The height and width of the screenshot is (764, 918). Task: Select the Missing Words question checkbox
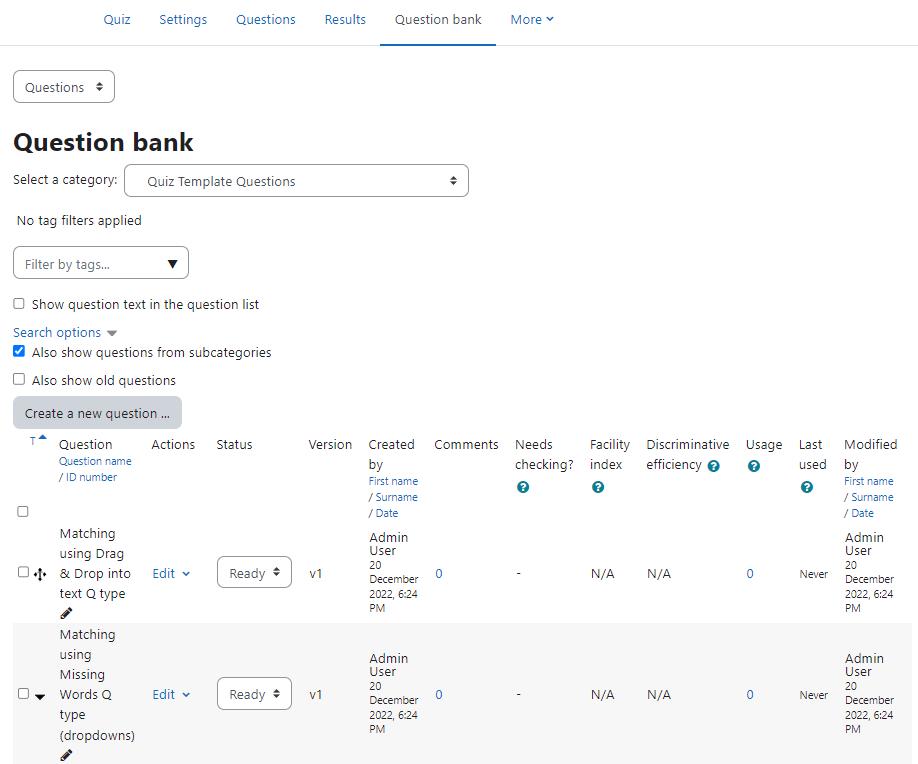coord(23,694)
